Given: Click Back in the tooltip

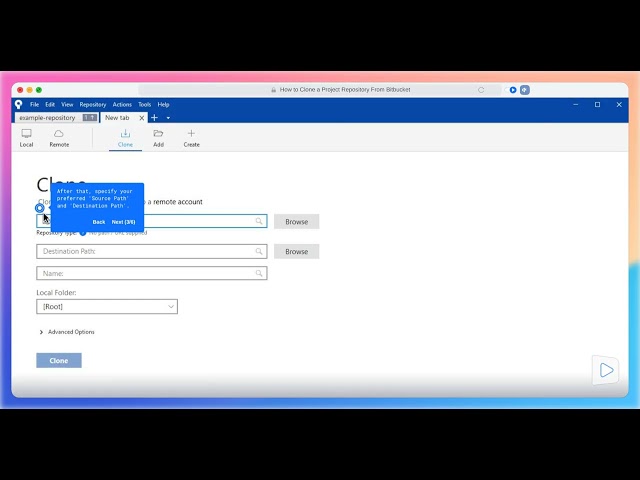Looking at the screenshot, I should (99, 222).
